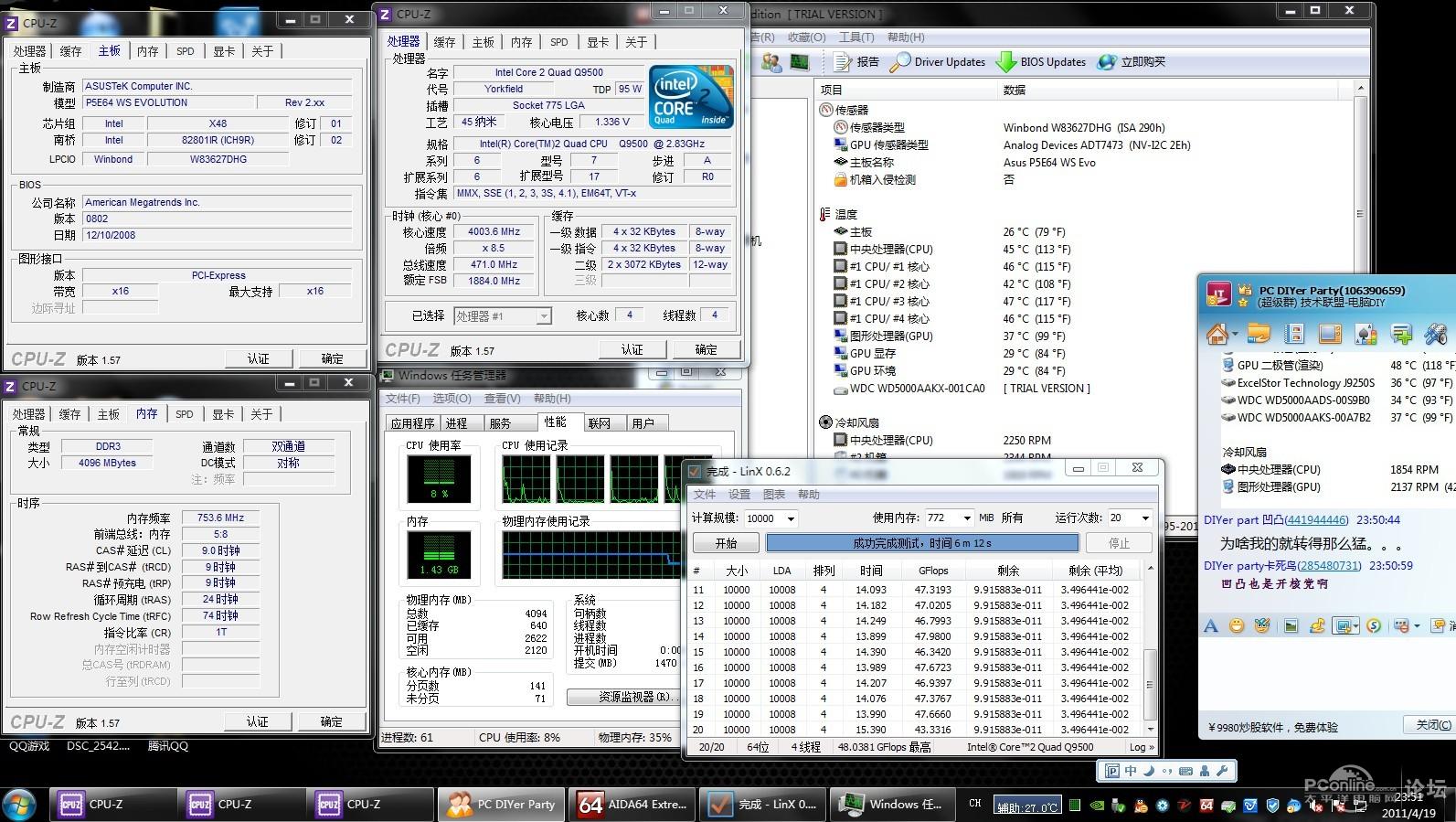Open group album film icon

click(1293, 334)
